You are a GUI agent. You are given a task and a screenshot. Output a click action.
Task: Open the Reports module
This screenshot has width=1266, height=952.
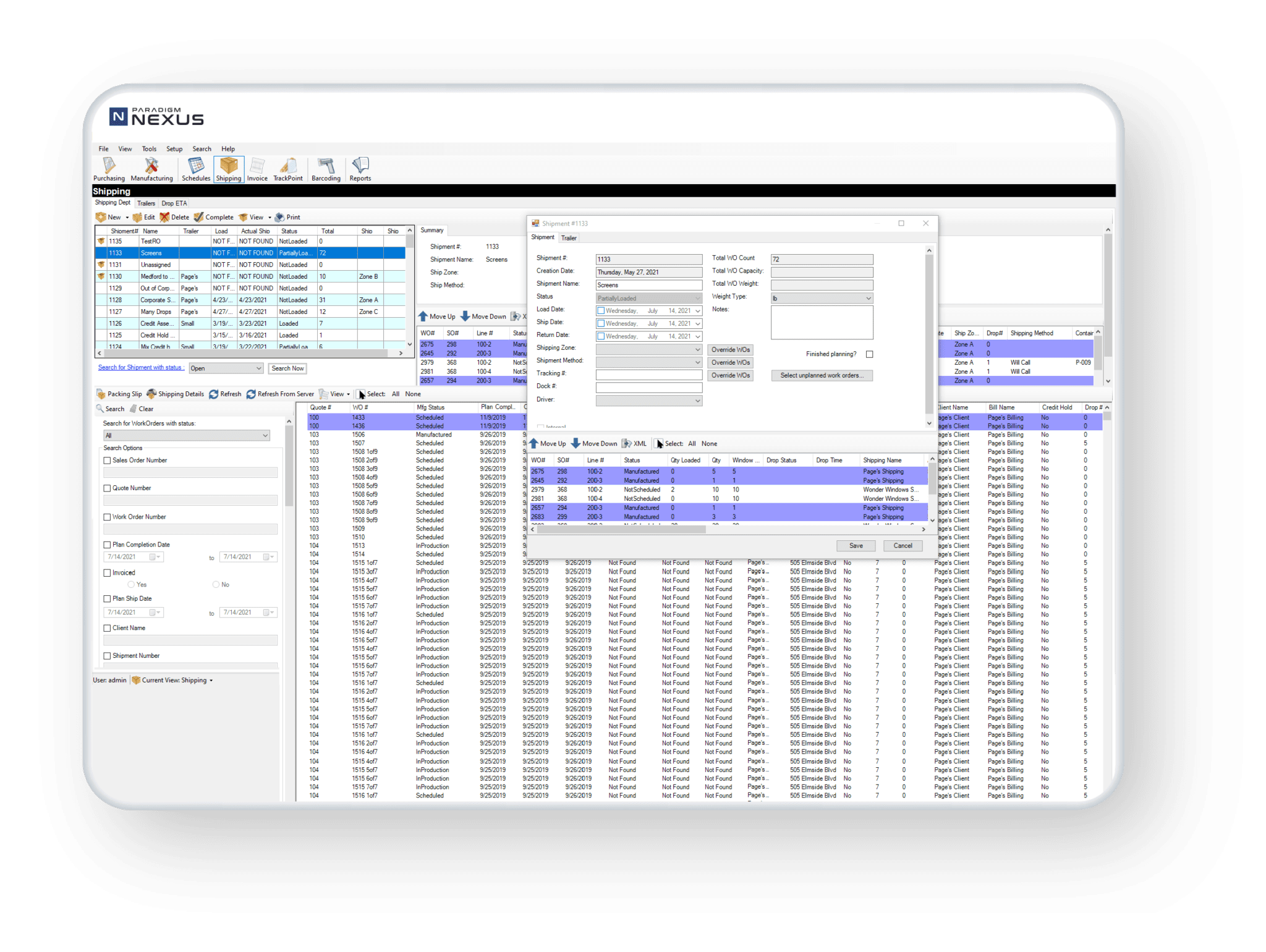pyautogui.click(x=360, y=169)
